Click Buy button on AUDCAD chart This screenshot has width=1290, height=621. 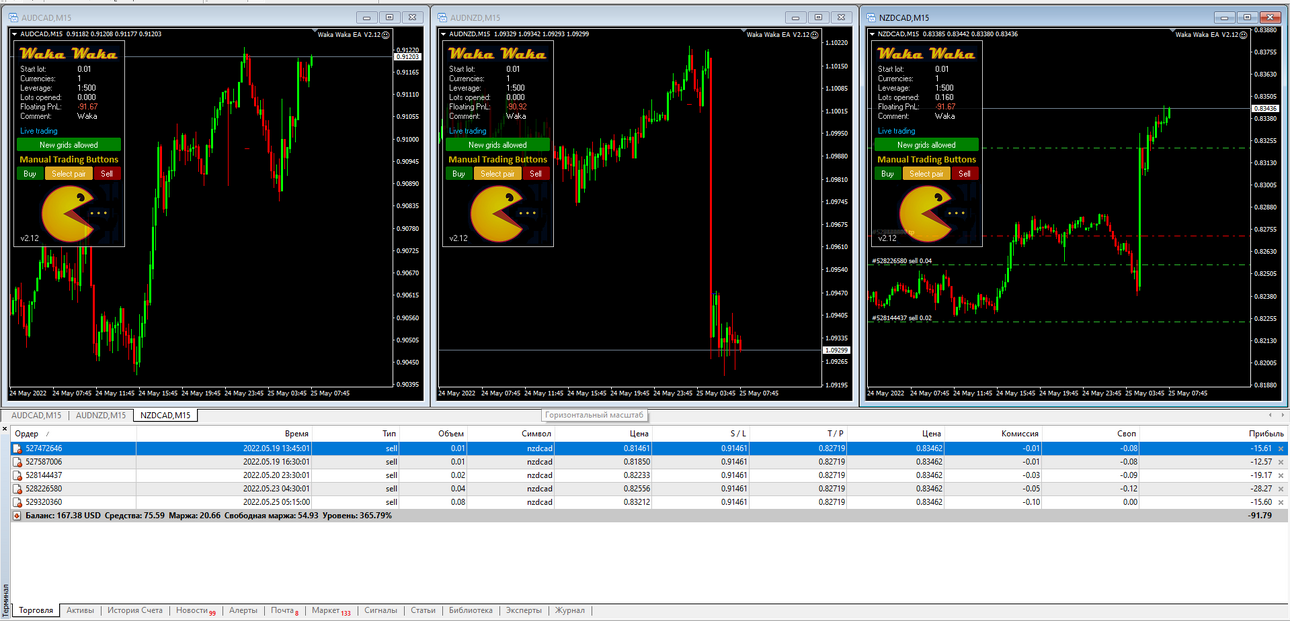(x=29, y=173)
